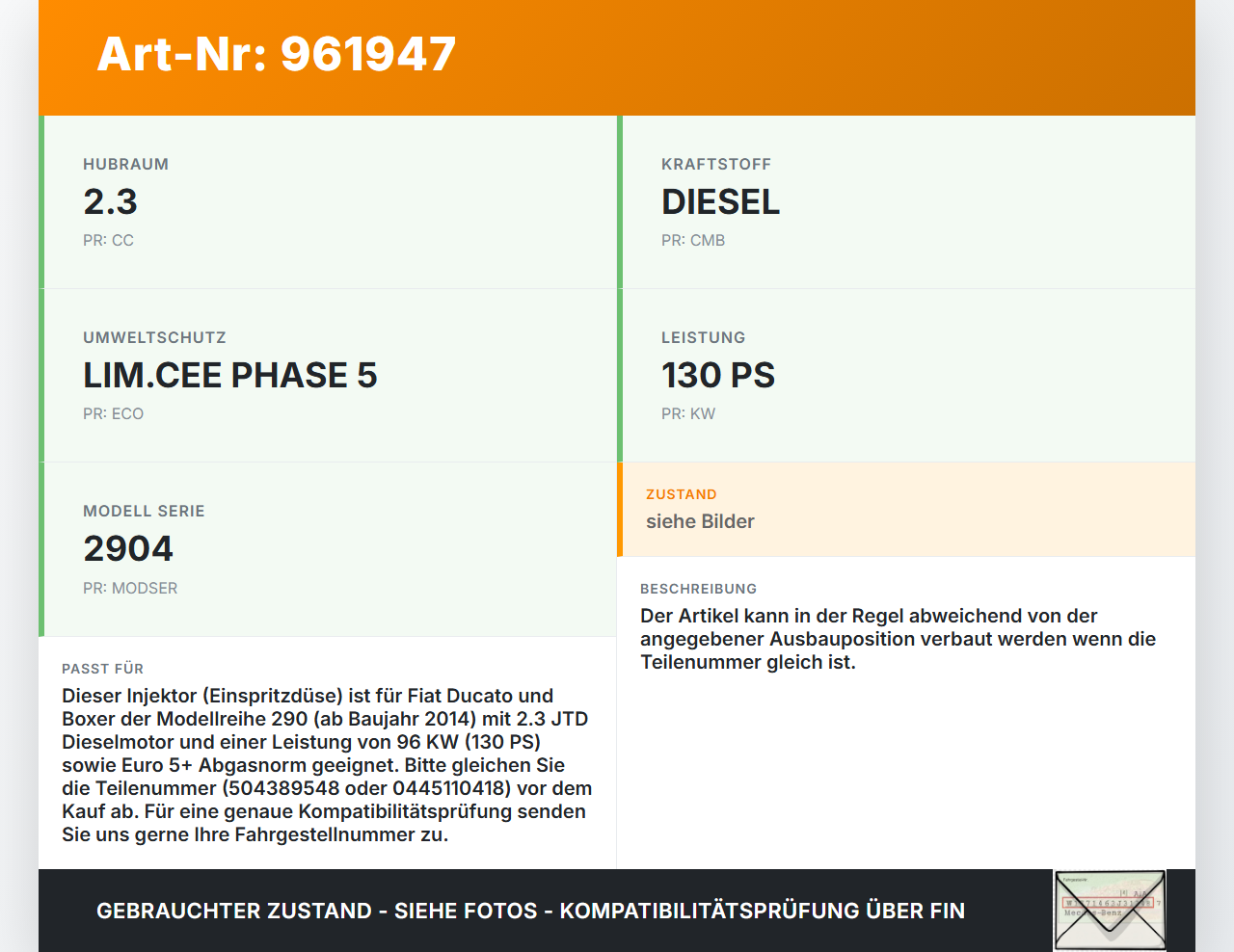The width and height of the screenshot is (1234, 952).
Task: Click the UMWELTSCHUTZ field label
Action: pos(154,338)
